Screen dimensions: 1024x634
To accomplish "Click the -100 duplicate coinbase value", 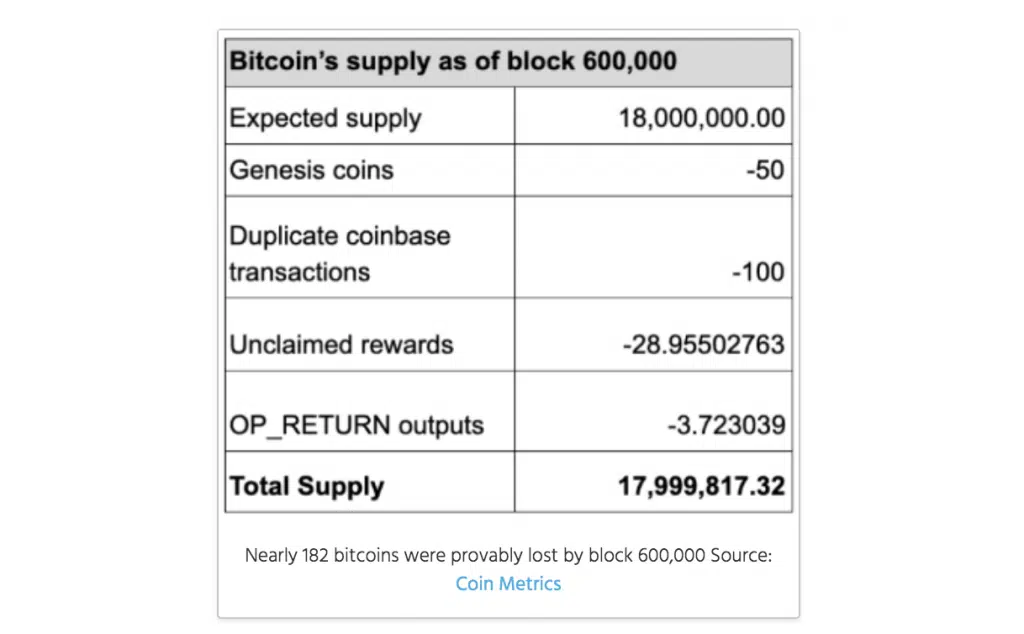I will click(x=758, y=272).
